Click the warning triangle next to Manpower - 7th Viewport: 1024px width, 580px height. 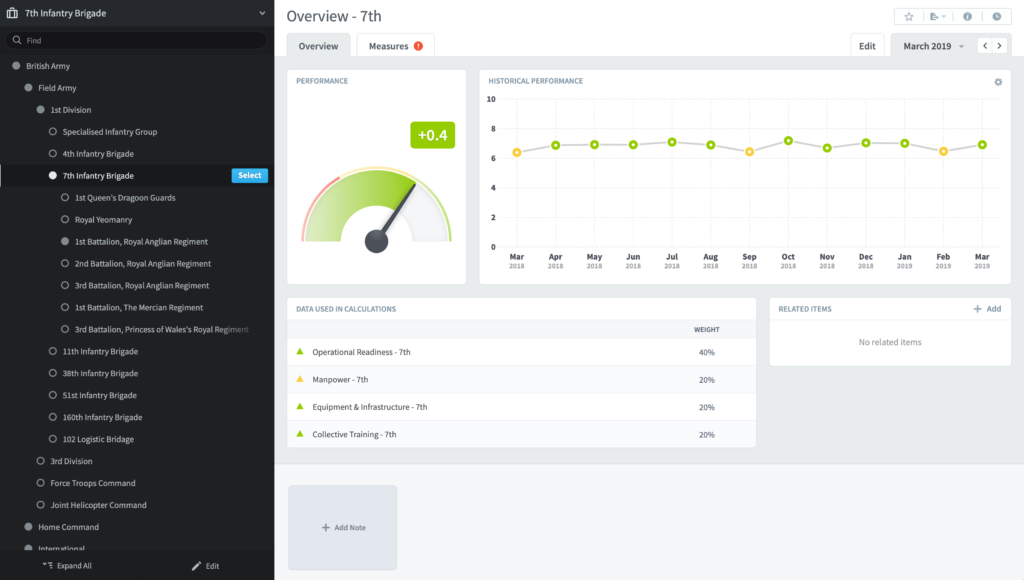[297, 380]
